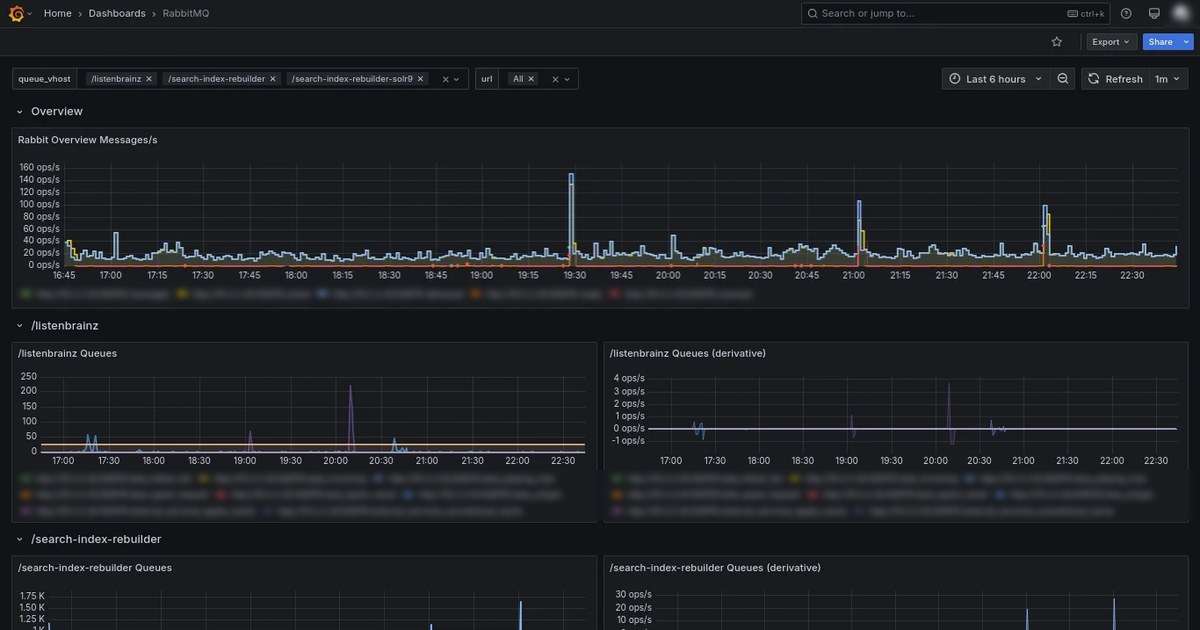Open /search-index-rebuilder Queues panel title
Viewport: 1200px width, 630px height.
[95, 568]
